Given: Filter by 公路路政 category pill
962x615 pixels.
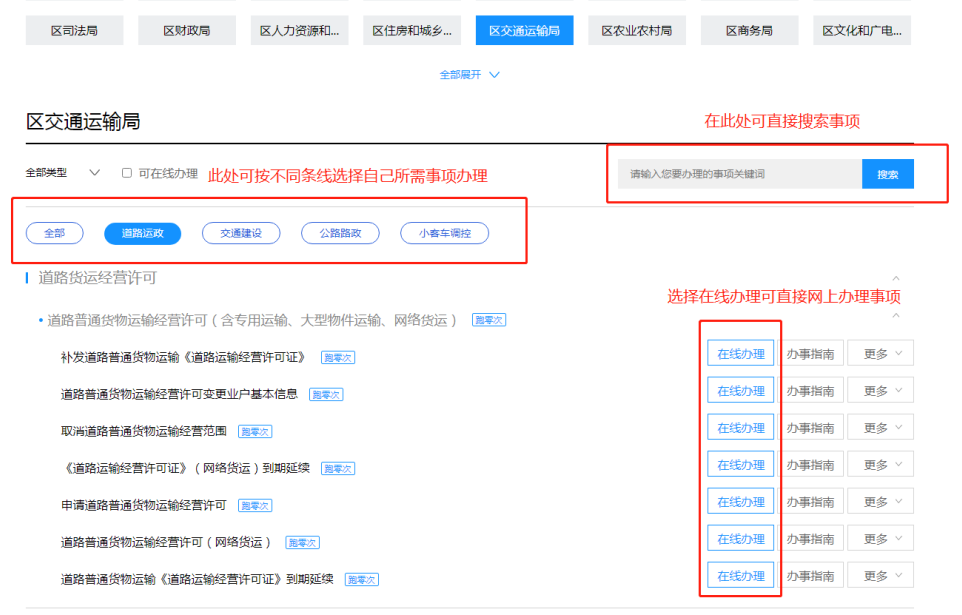Looking at the screenshot, I should (340, 233).
